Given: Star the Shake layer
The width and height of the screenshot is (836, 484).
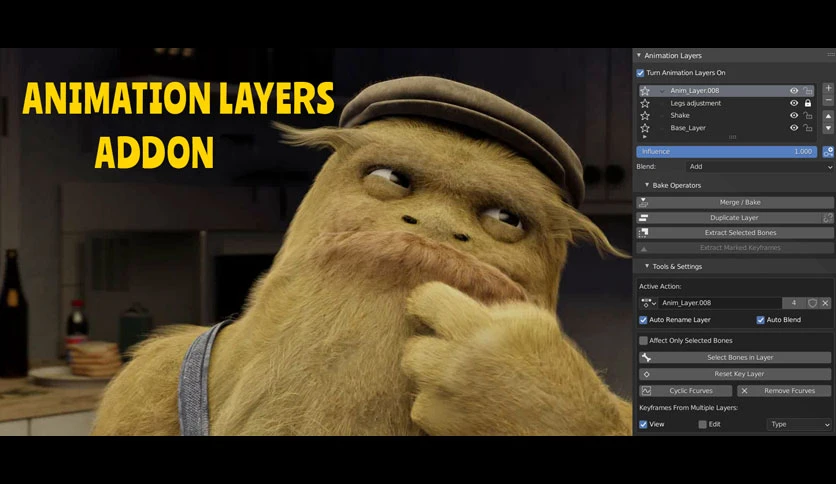Looking at the screenshot, I should coord(645,116).
